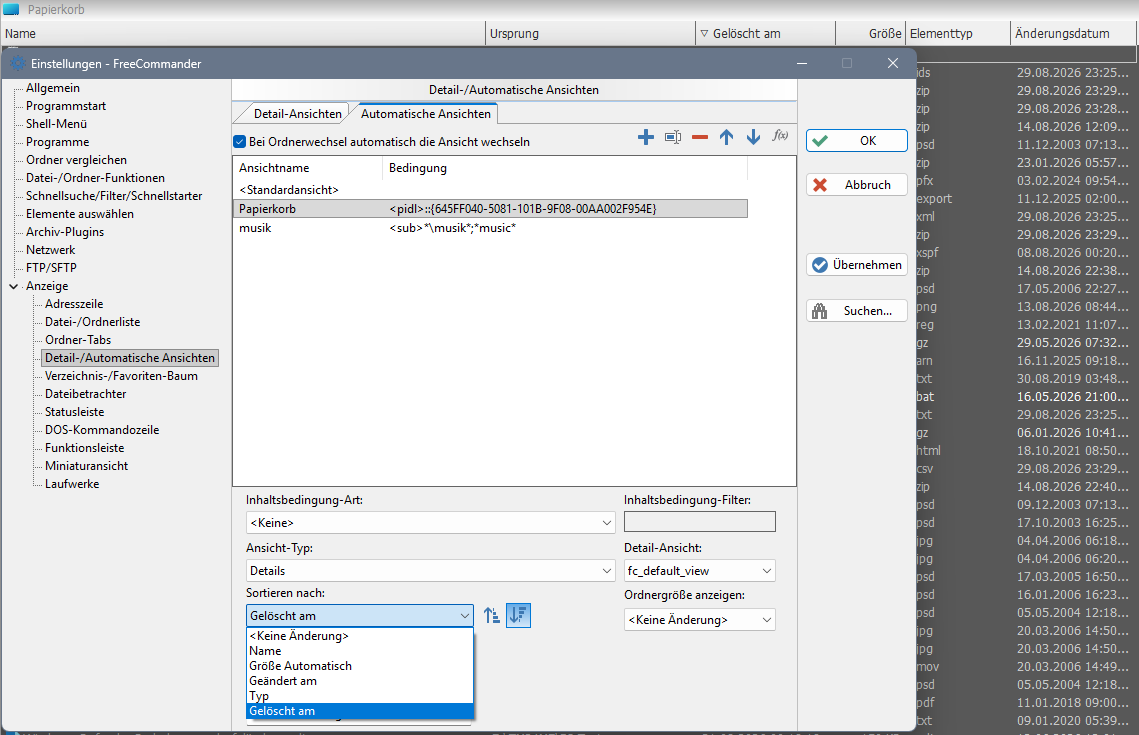This screenshot has width=1139, height=735.
Task: Open the Detail-Ansicht fc_default_view dropdown
Action: (700, 571)
